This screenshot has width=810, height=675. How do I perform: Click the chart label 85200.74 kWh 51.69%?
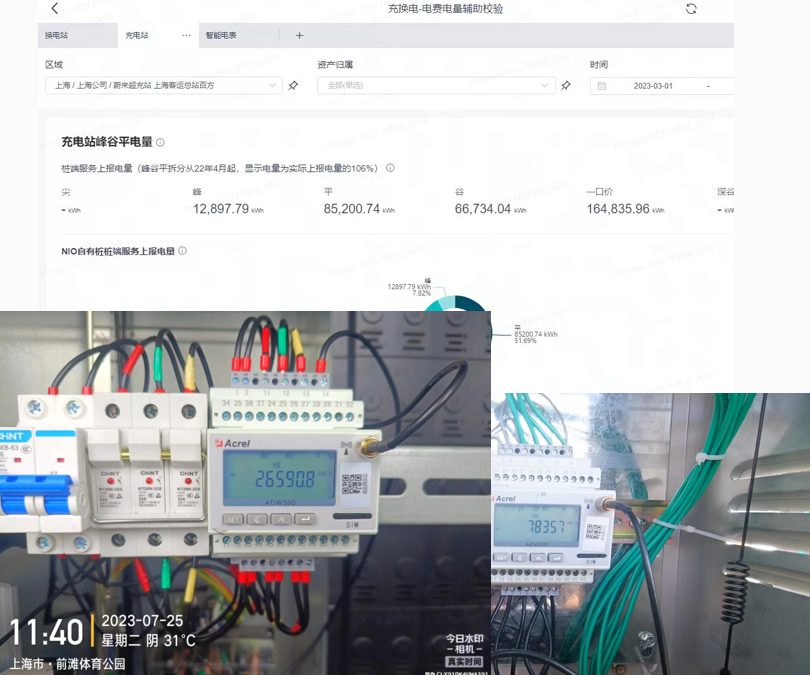[536, 334]
